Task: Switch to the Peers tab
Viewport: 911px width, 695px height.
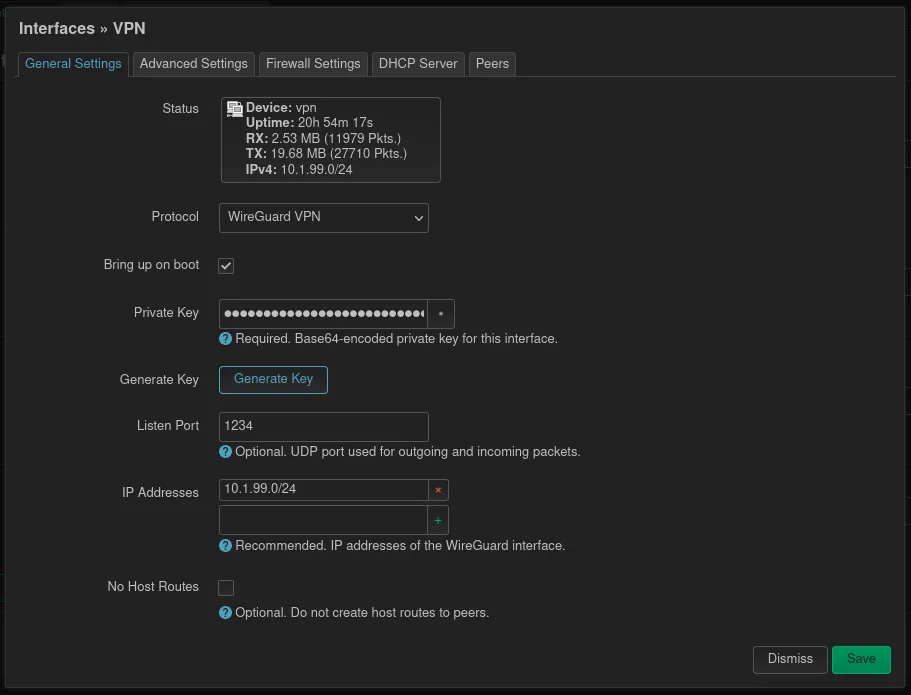Action: [x=492, y=63]
